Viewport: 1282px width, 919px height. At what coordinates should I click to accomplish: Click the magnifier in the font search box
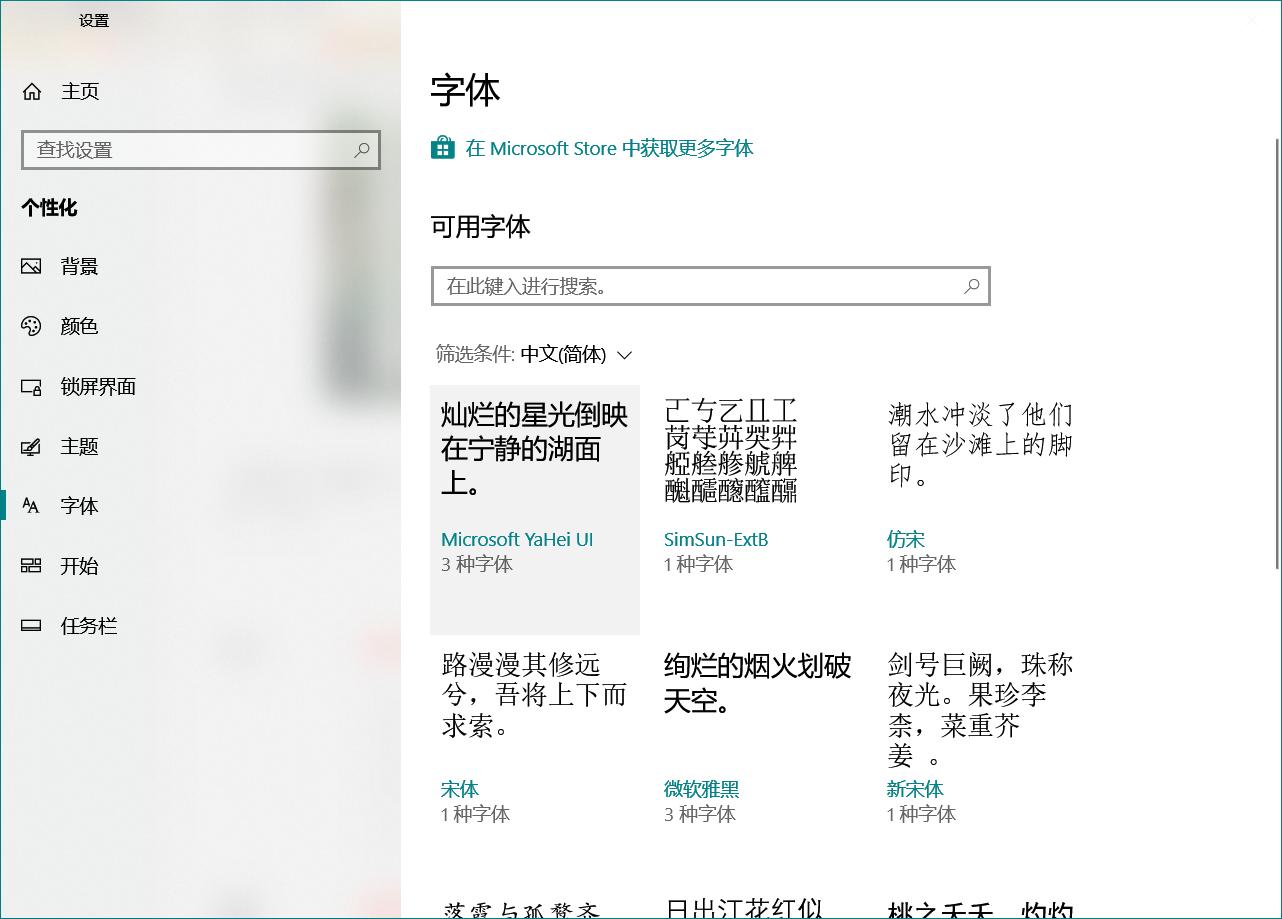tap(970, 286)
